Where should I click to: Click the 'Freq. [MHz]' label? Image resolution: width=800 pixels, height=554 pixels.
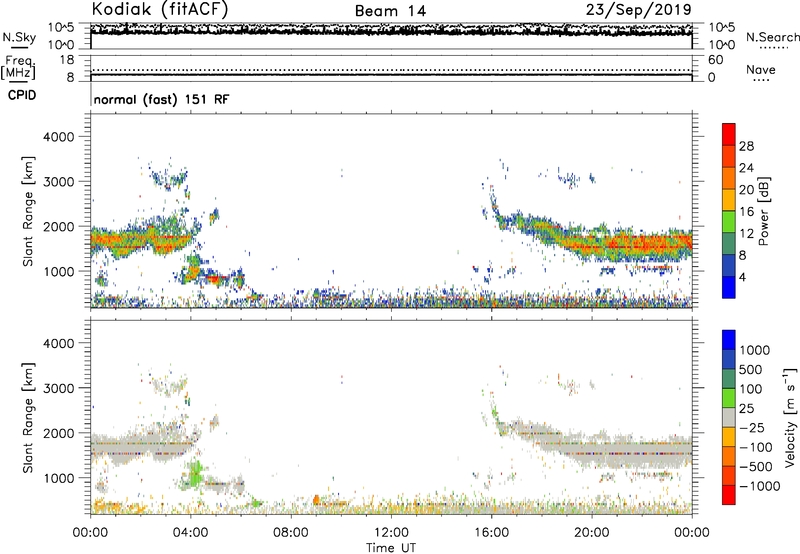point(19,68)
